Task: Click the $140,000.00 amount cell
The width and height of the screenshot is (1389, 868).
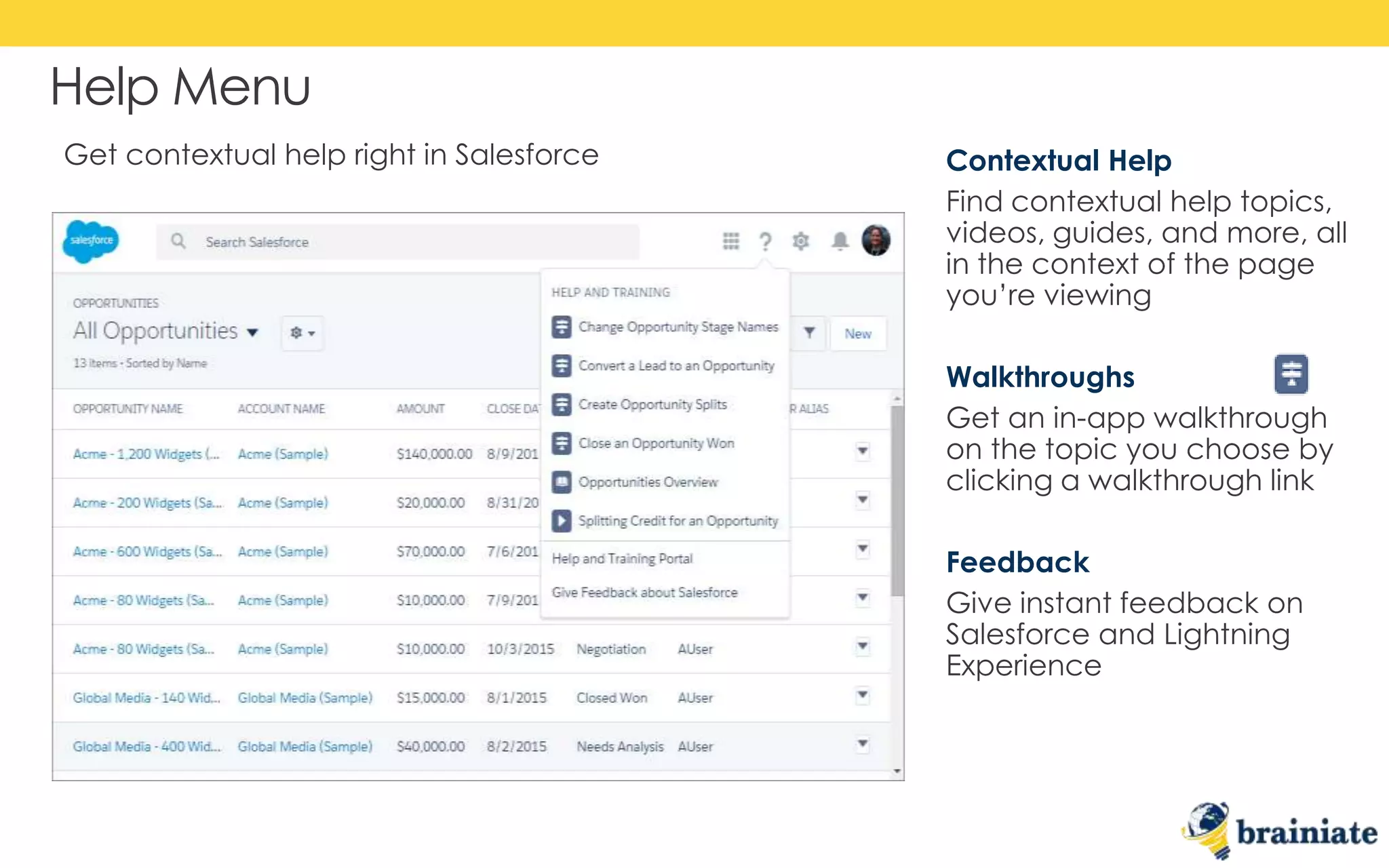Action: [434, 454]
